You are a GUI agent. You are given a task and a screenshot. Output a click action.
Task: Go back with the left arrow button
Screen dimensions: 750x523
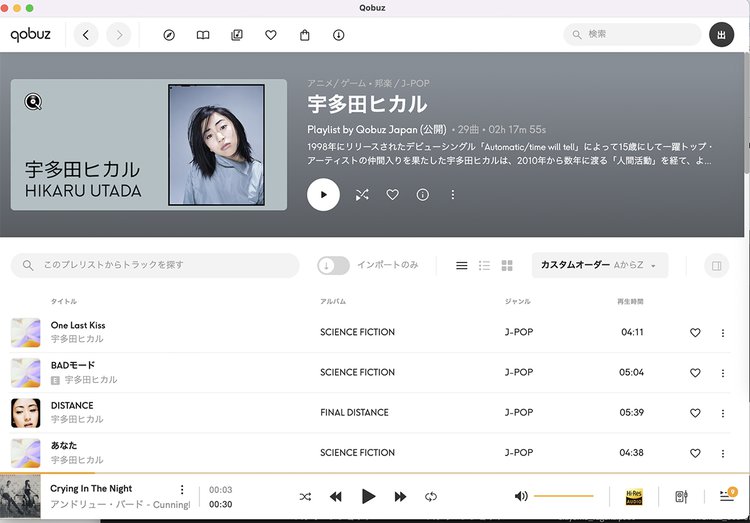pyautogui.click(x=86, y=35)
